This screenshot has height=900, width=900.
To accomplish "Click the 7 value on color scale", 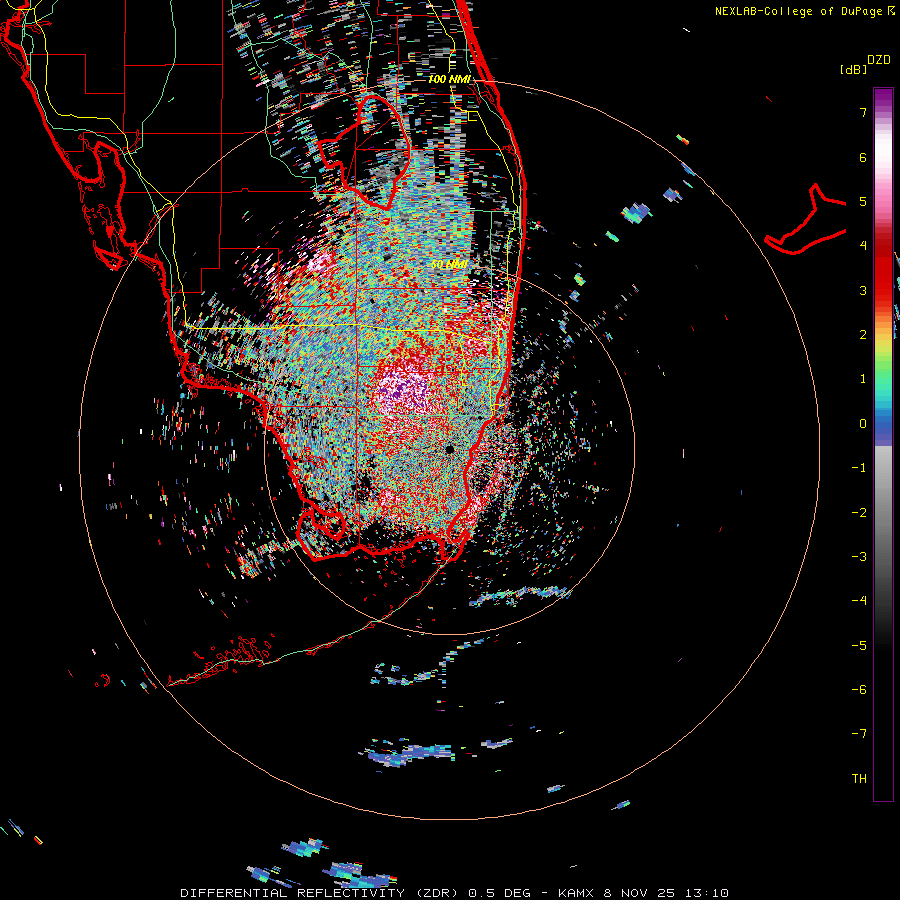I will [x=862, y=112].
